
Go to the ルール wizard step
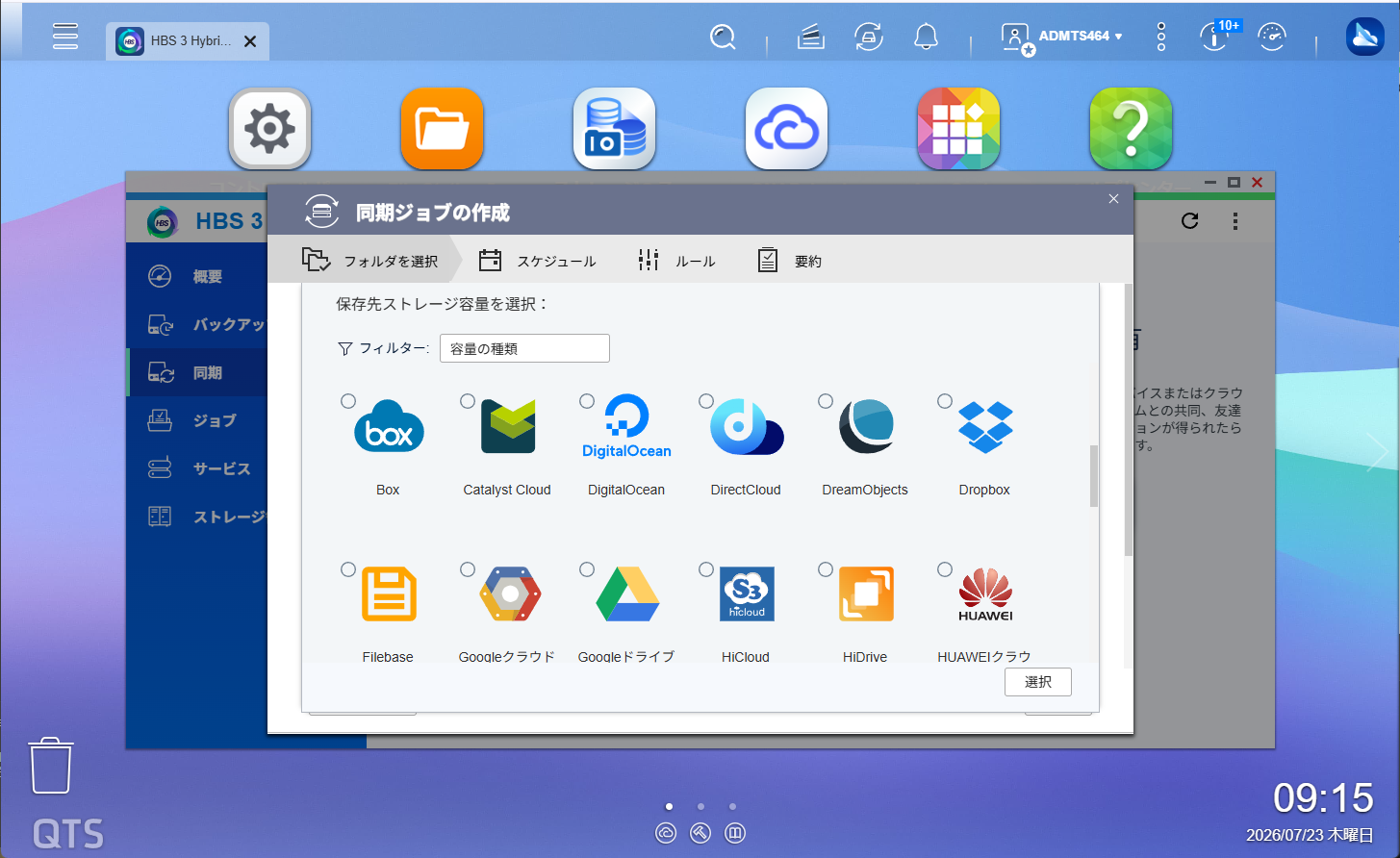(x=677, y=261)
